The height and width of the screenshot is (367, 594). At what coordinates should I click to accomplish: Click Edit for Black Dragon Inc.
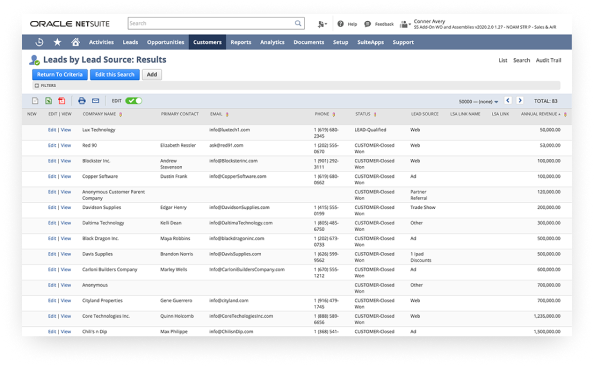click(52, 239)
